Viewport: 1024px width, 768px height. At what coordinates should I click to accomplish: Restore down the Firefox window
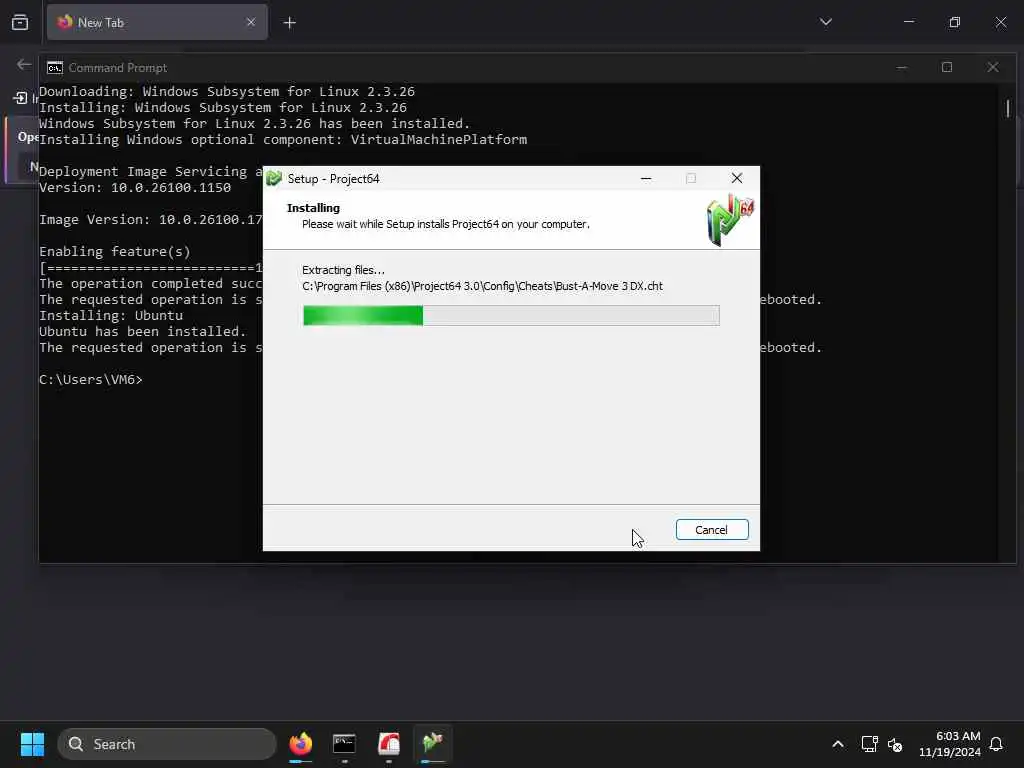tap(955, 22)
